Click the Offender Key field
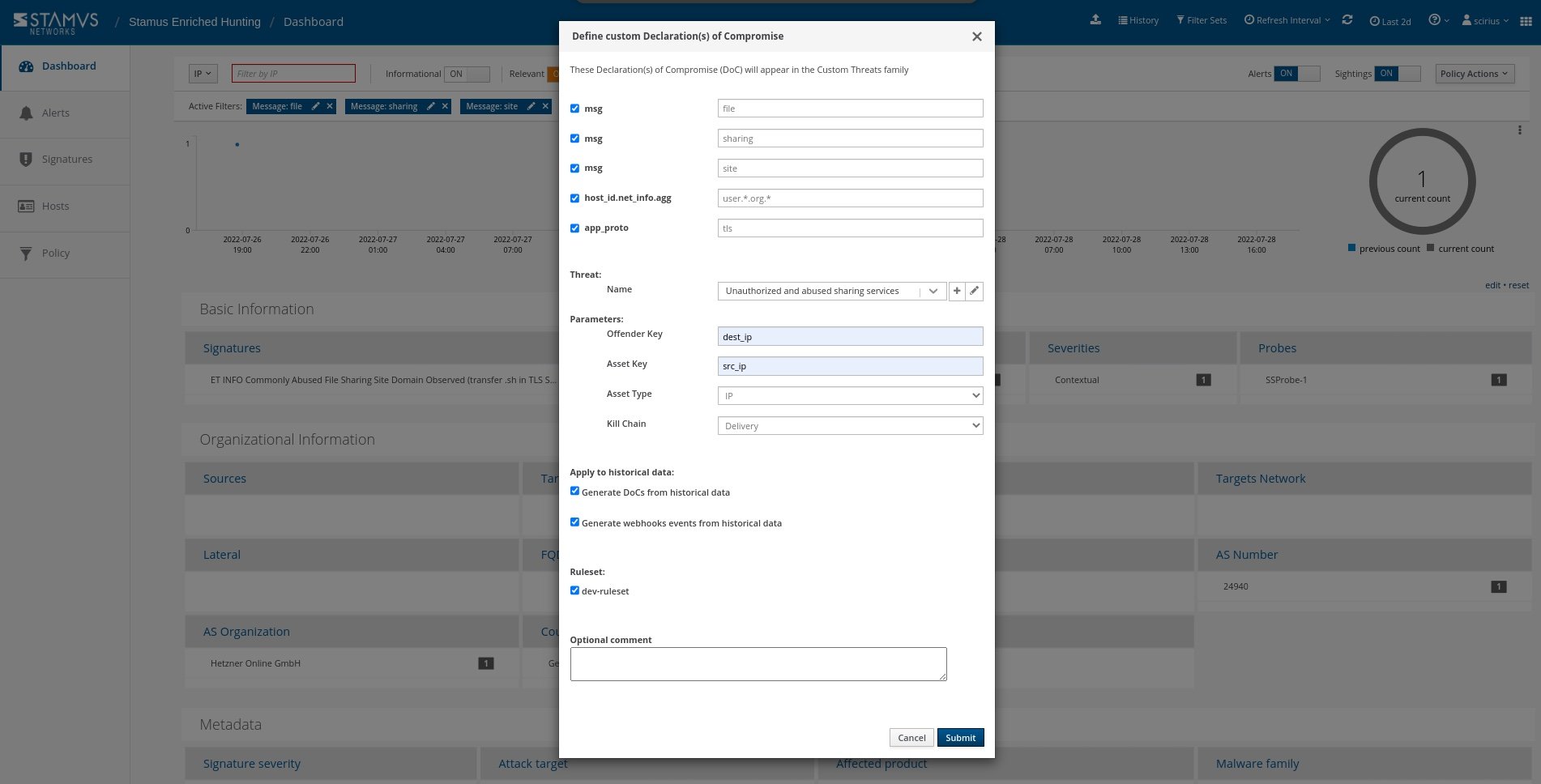 click(850, 336)
